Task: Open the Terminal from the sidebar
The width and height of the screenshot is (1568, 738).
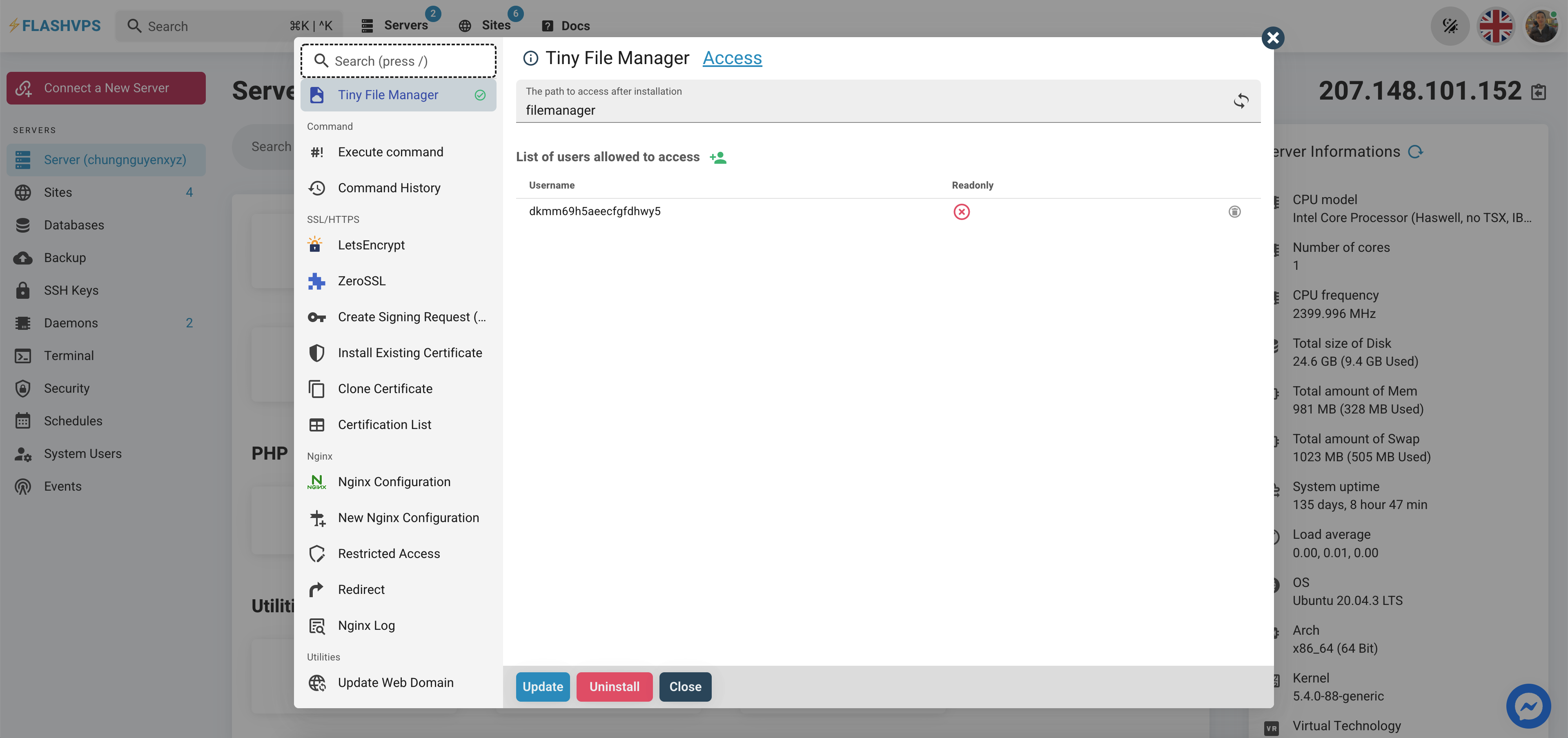Action: tap(69, 355)
